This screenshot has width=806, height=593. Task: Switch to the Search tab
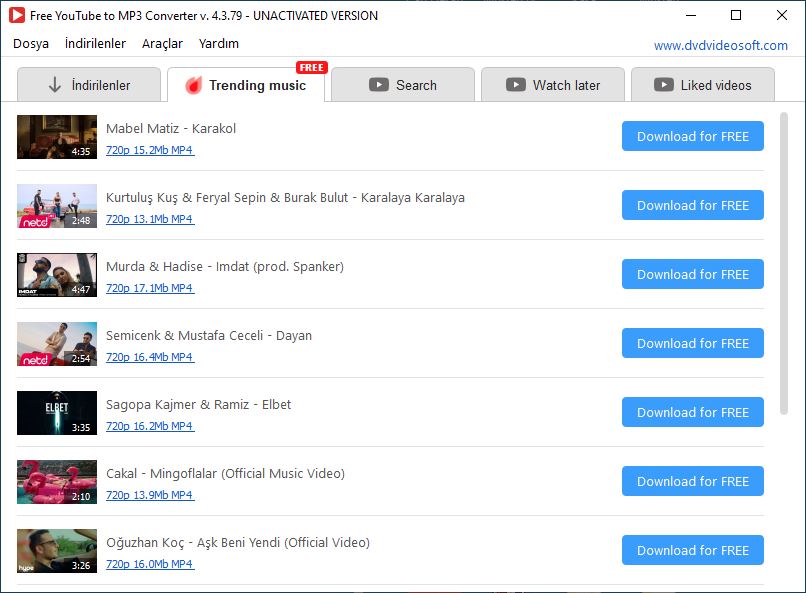tap(403, 85)
